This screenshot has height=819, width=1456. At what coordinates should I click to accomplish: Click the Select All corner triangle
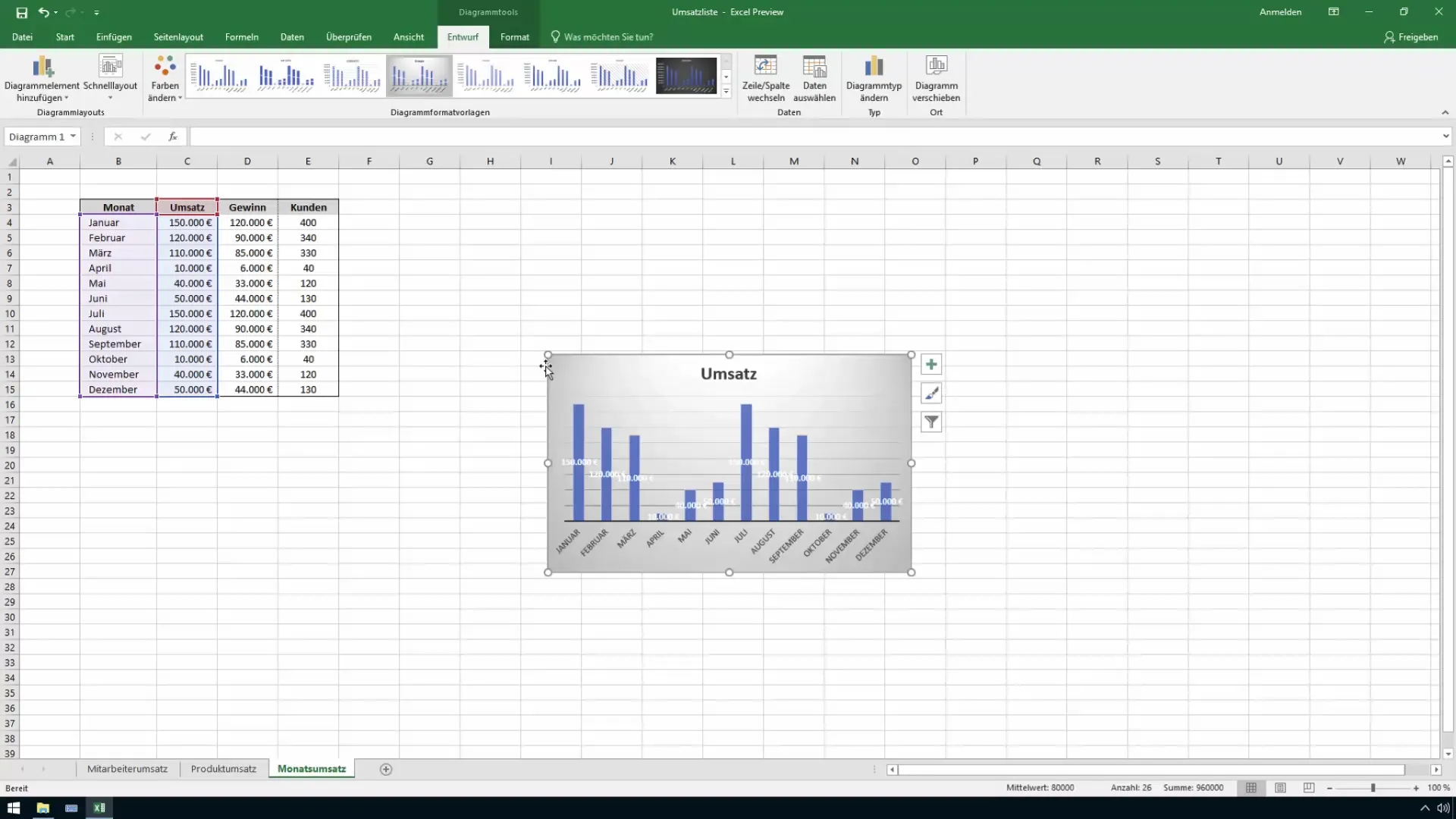(11, 162)
